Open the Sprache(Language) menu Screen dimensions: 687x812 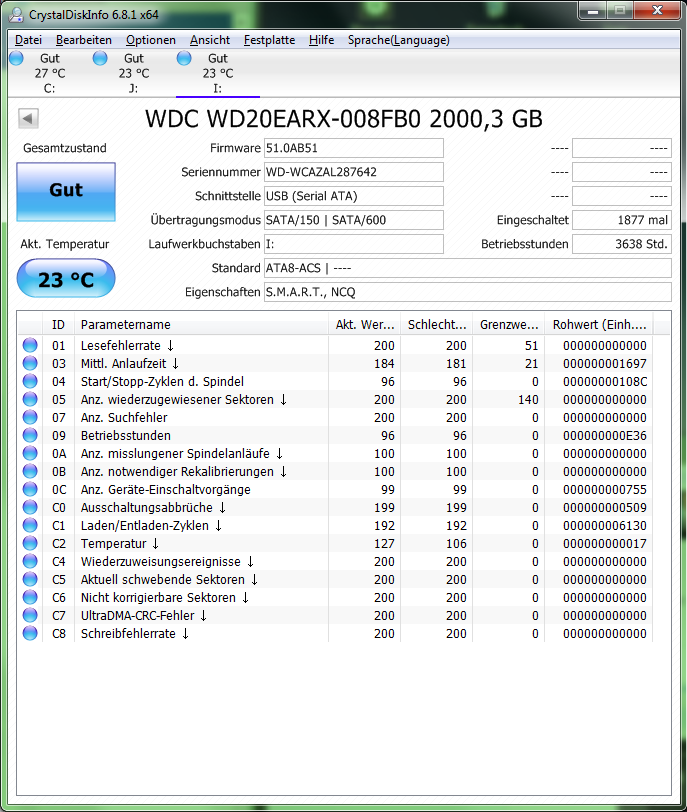tap(399, 40)
